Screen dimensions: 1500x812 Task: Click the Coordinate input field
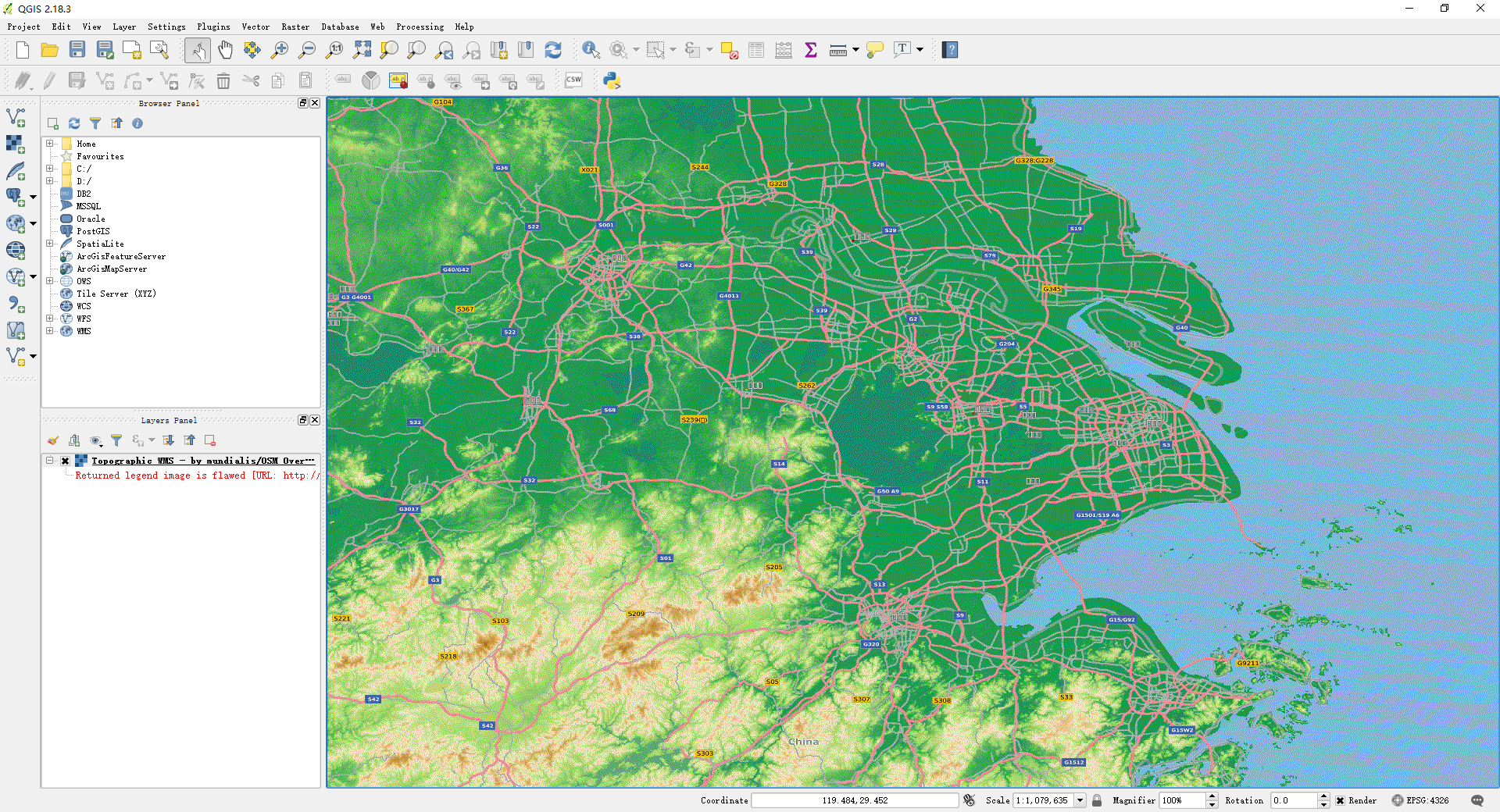click(x=855, y=800)
